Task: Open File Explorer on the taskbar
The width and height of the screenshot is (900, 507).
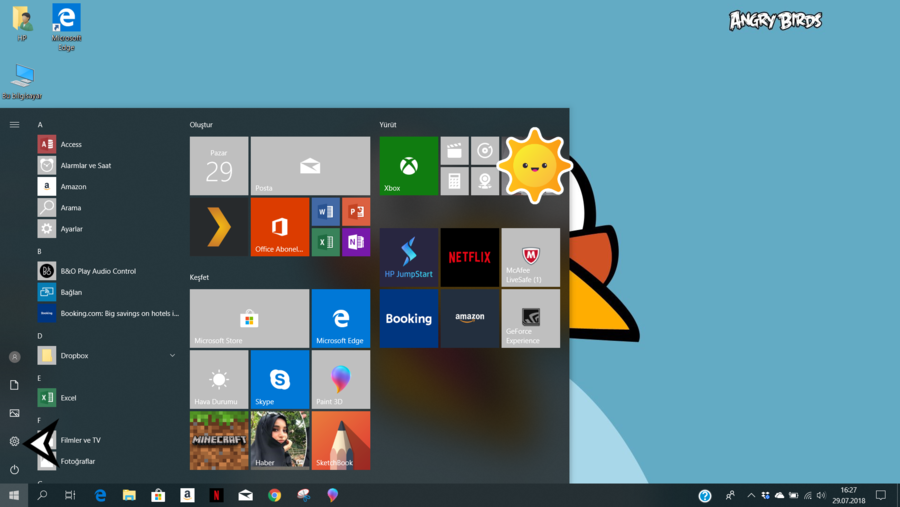Action: click(x=129, y=495)
